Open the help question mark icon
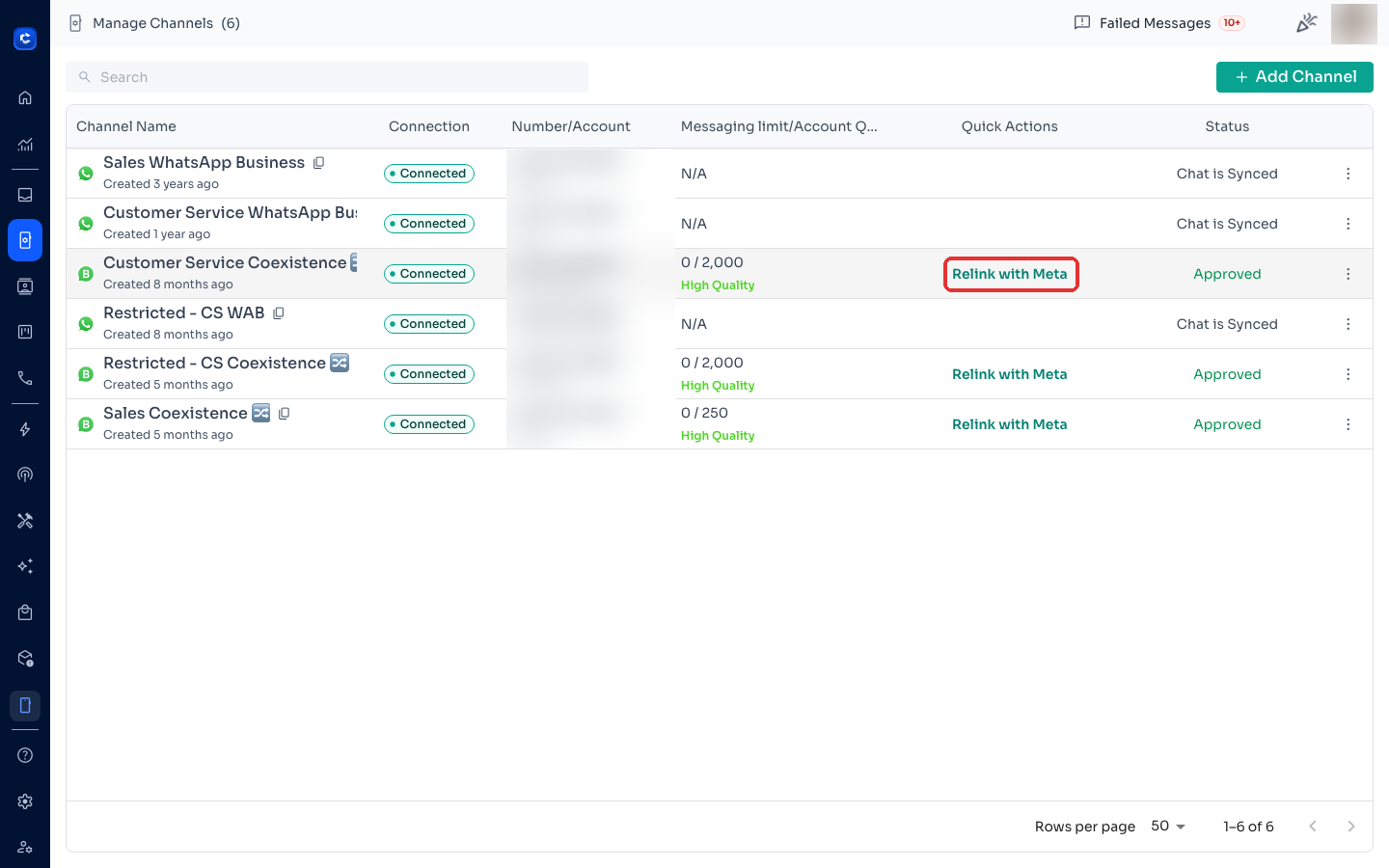The width and height of the screenshot is (1389, 868). point(25,755)
